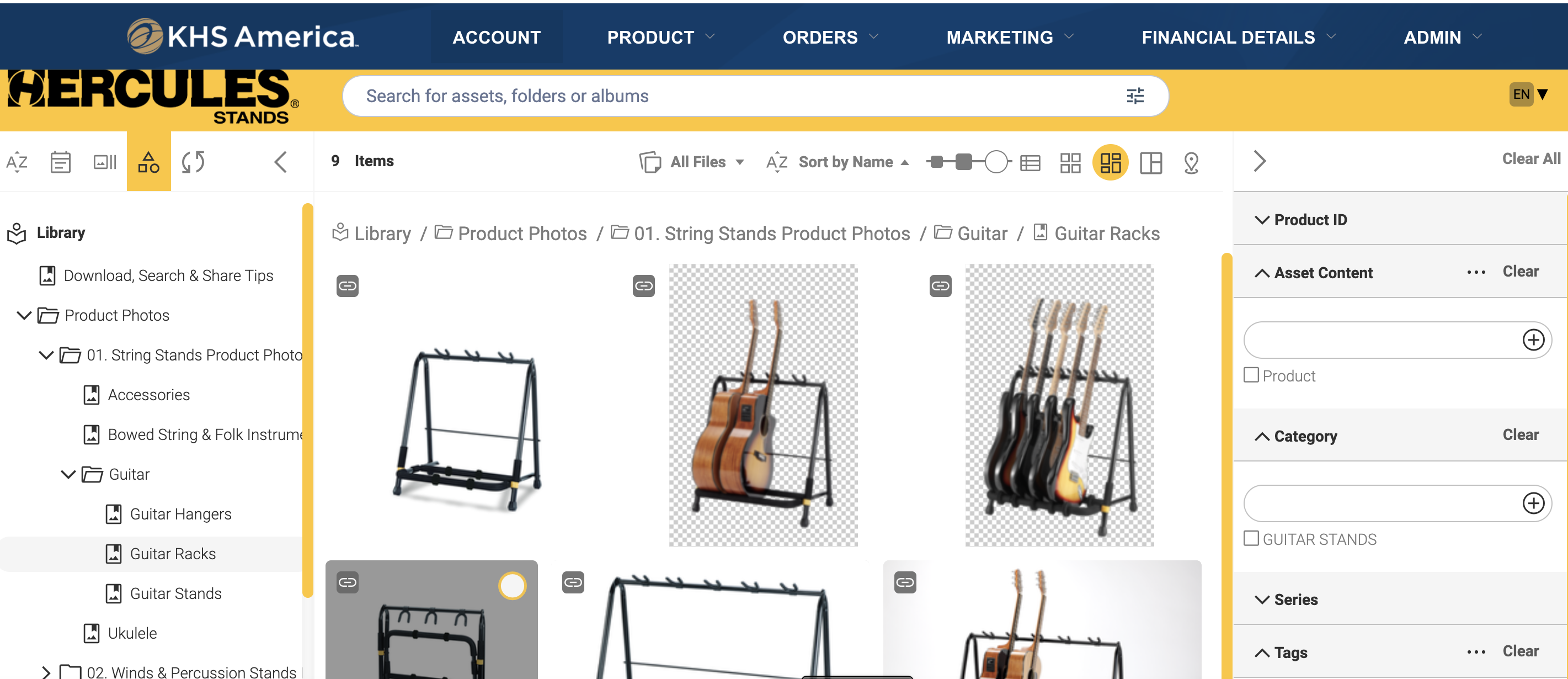1568x679 pixels.
Task: Click the thumbnail size slider's largest stop
Action: 996,162
